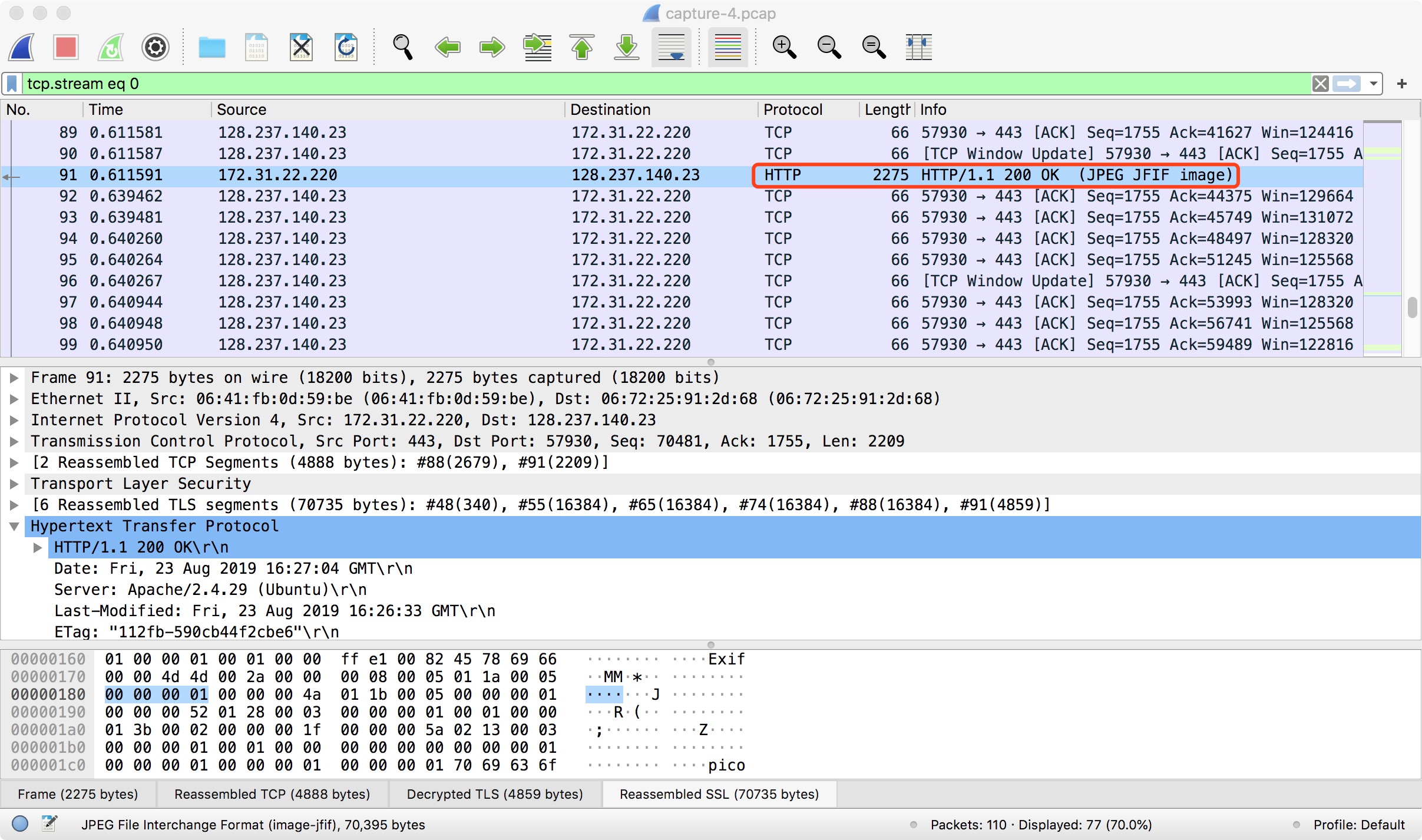Sort by the Protocol column header

(808, 110)
